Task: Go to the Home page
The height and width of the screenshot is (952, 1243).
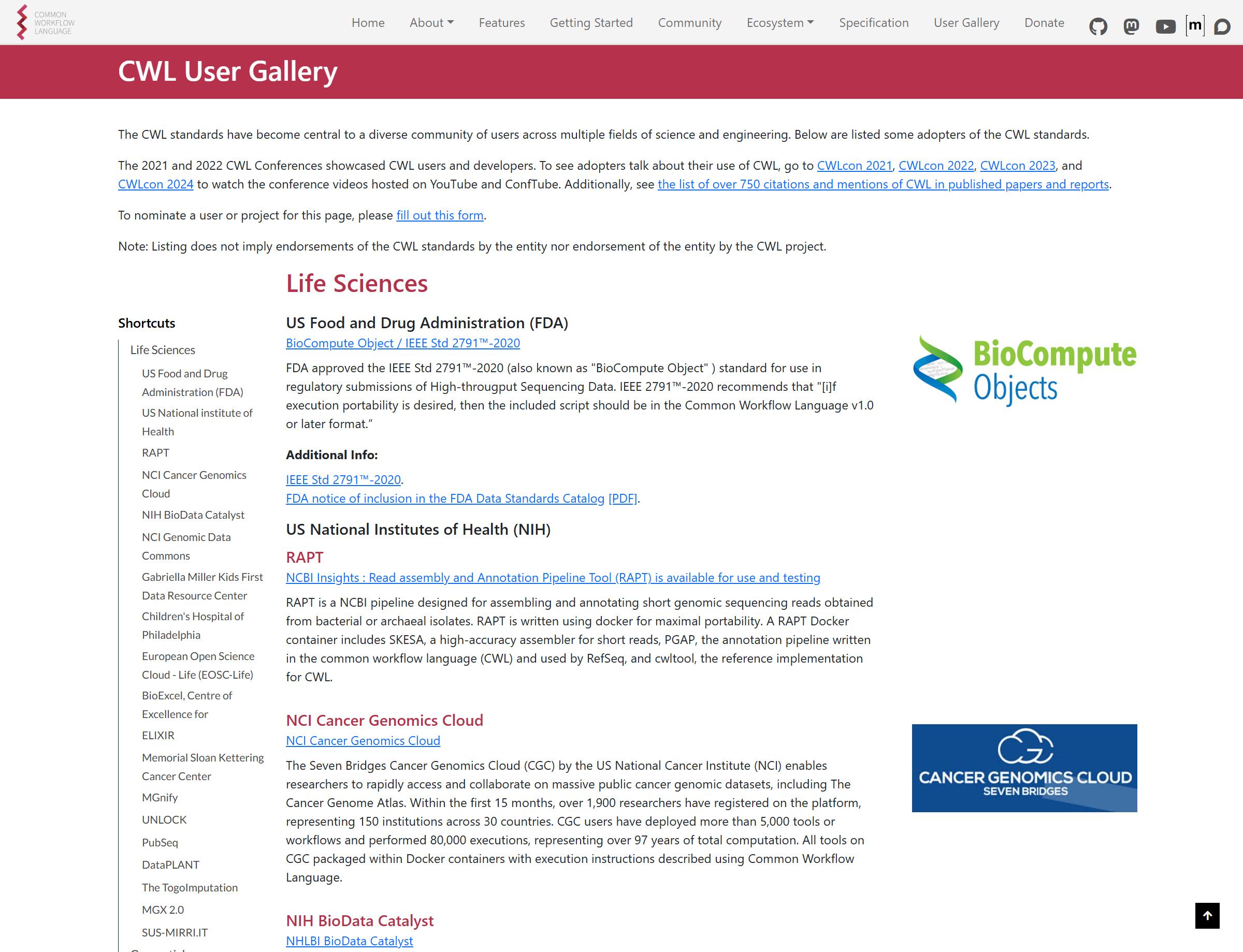Action: pyautogui.click(x=368, y=23)
